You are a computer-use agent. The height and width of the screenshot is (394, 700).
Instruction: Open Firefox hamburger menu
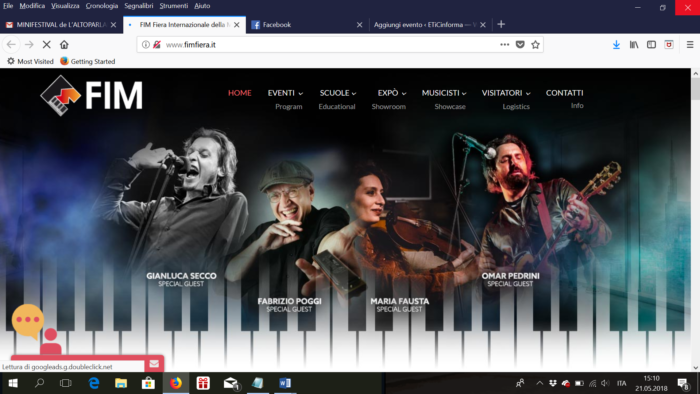(690, 45)
